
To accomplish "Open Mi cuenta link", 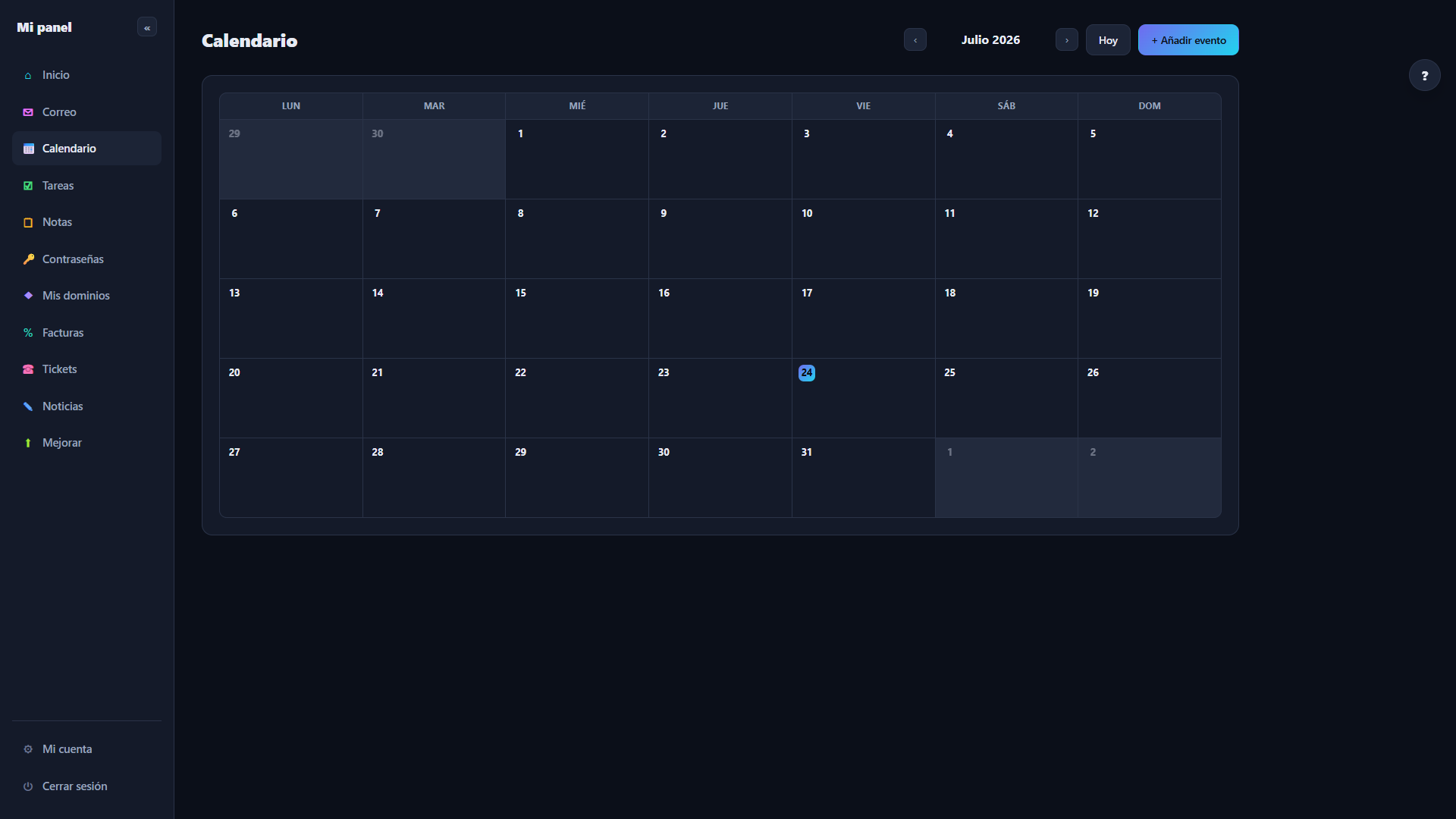I will tap(86, 749).
